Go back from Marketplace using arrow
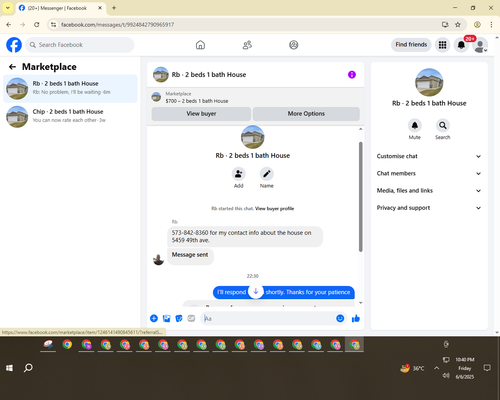 (12, 67)
